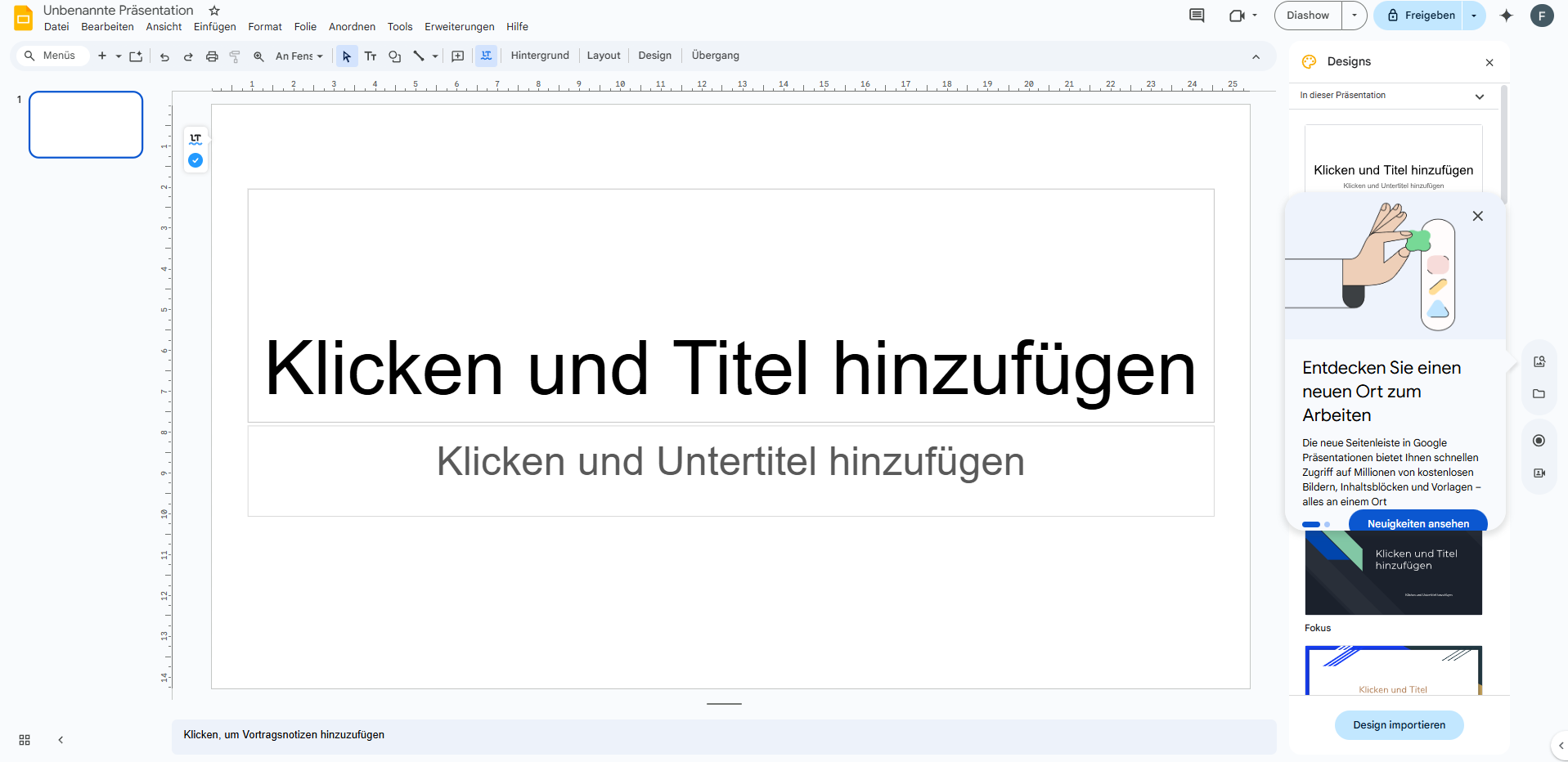Open the Anordnen menu

pos(352,27)
